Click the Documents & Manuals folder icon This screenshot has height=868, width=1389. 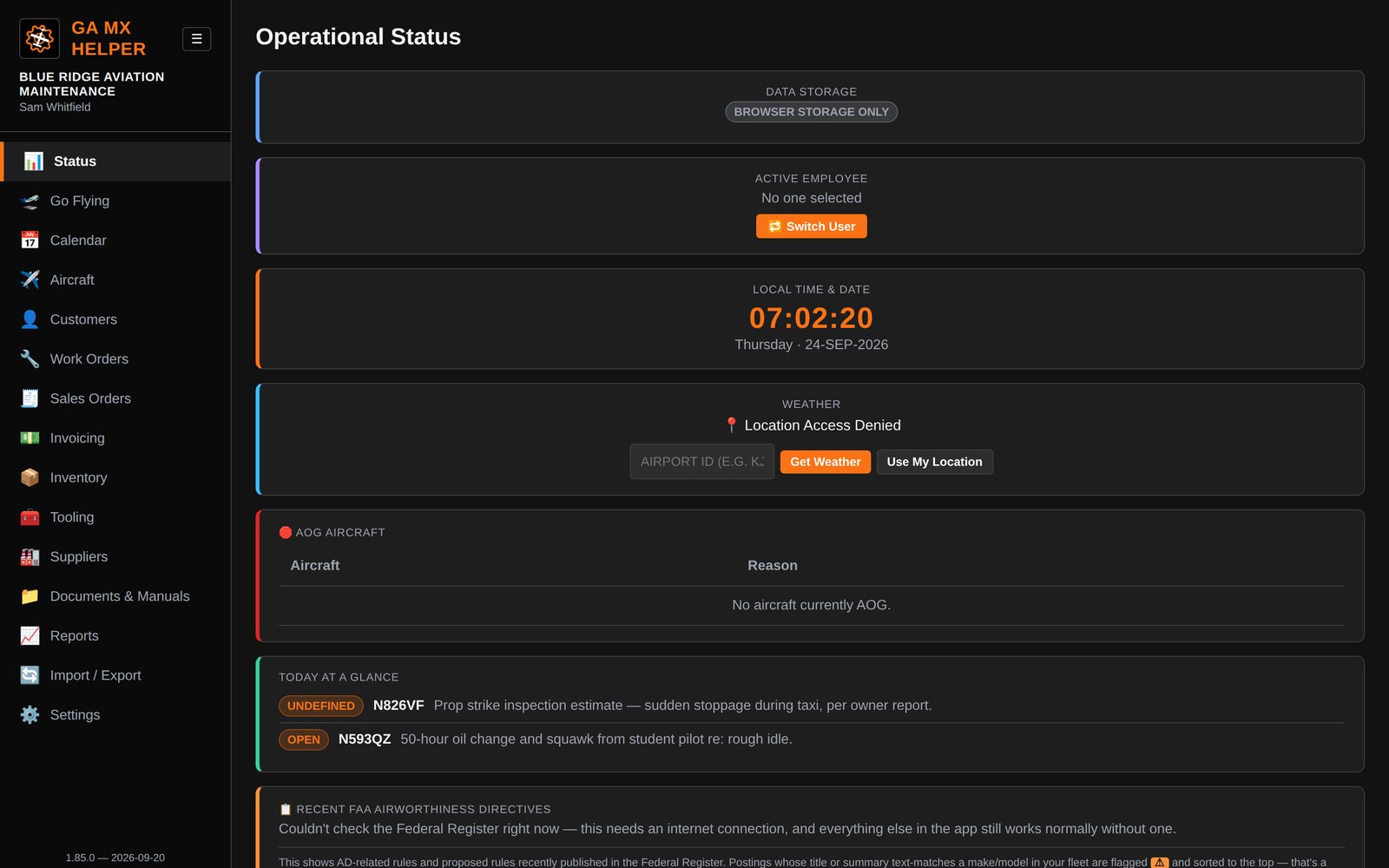(30, 596)
